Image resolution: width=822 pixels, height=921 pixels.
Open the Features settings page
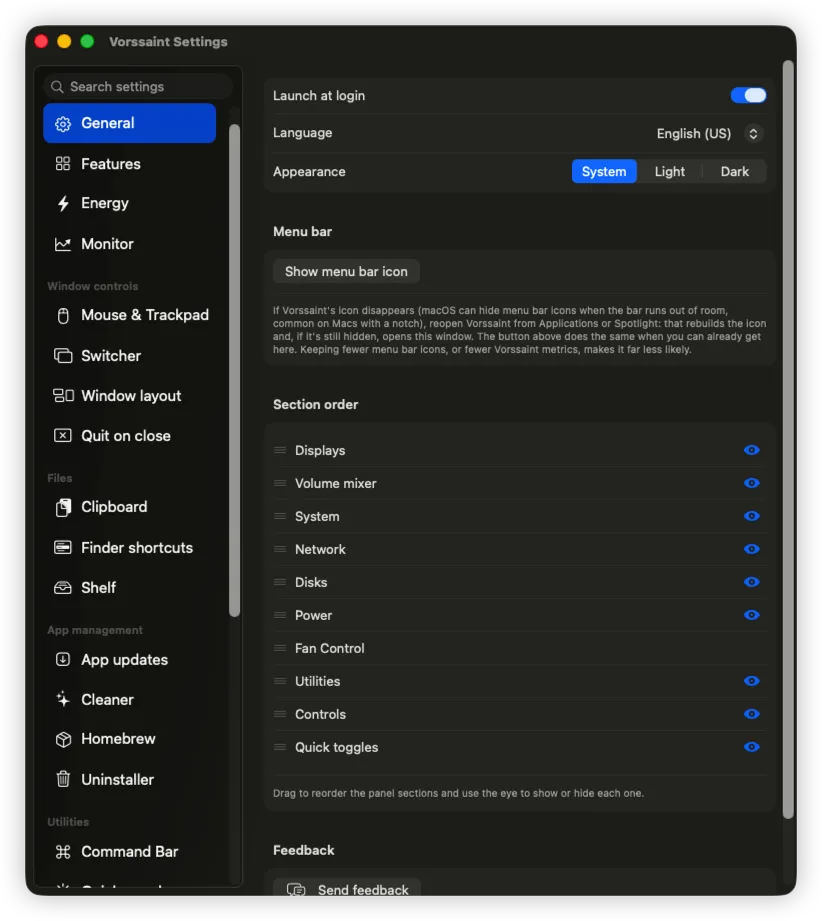(129, 164)
